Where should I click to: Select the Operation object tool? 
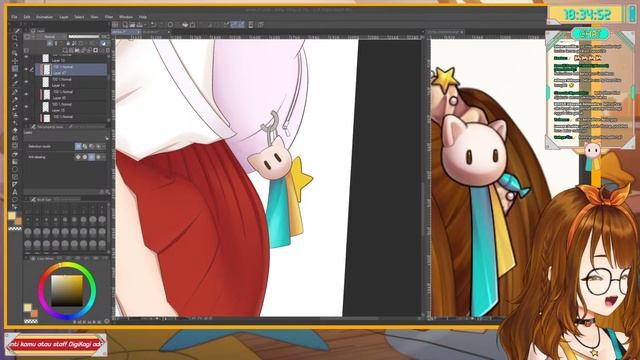point(15,53)
